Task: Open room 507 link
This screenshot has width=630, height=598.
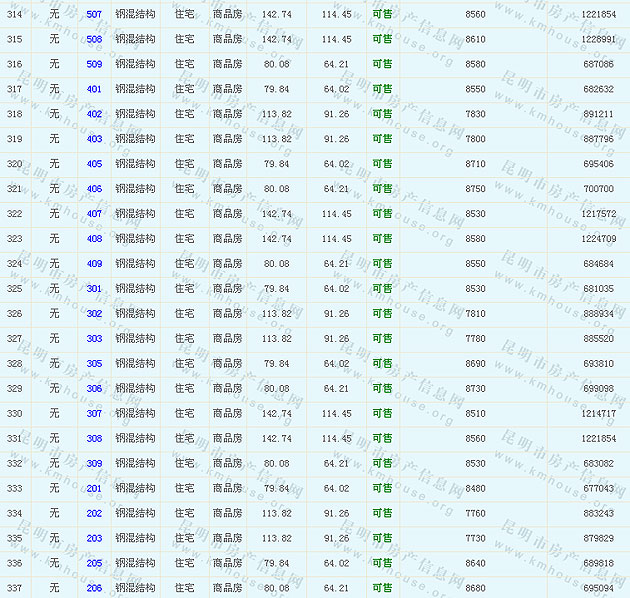Action: click(x=94, y=15)
